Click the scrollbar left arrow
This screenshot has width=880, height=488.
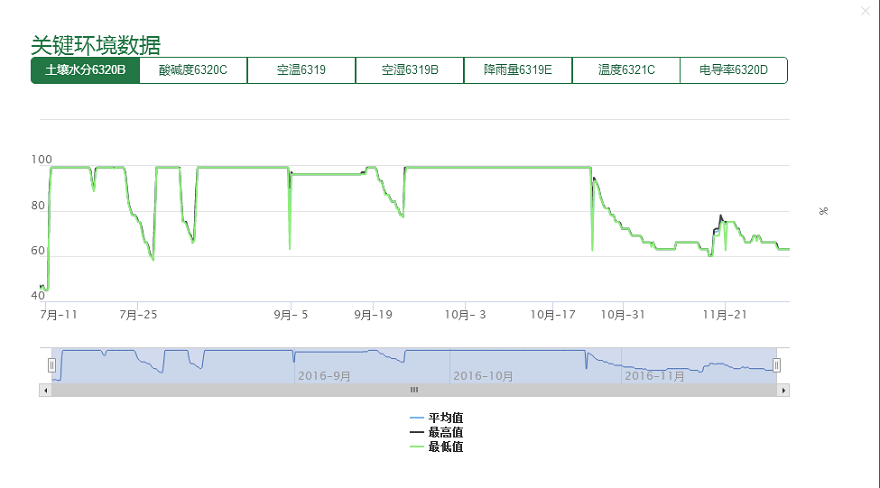[45, 390]
